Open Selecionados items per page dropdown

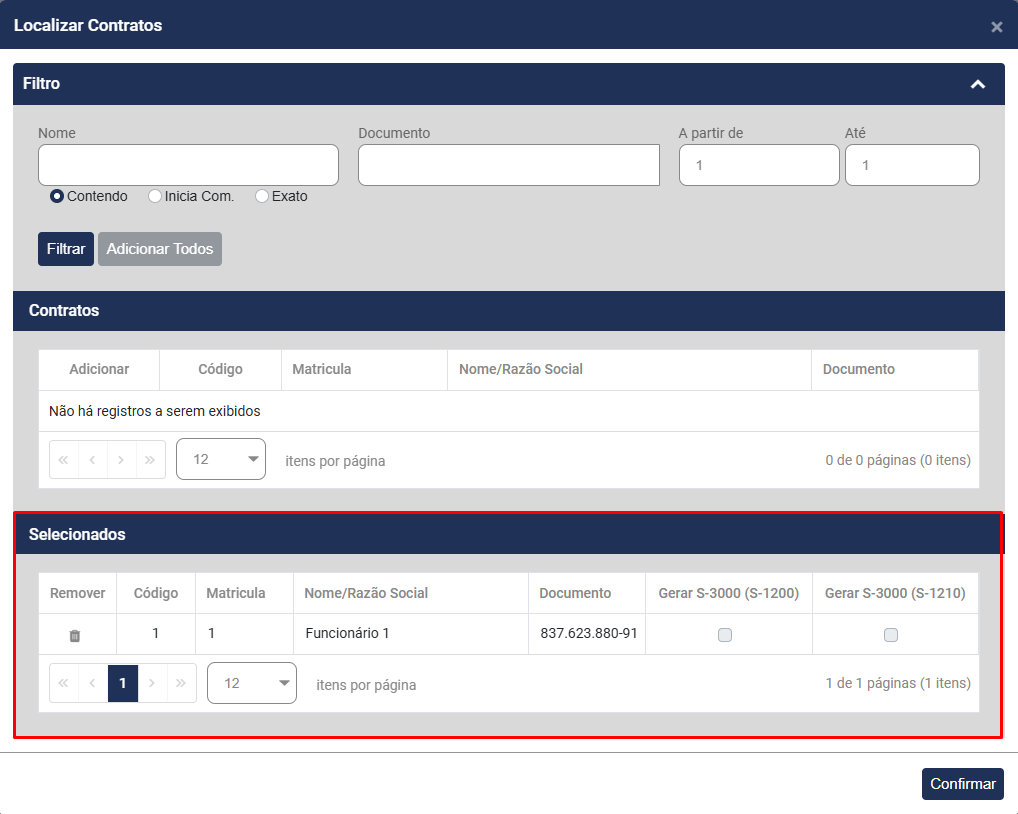pos(252,683)
